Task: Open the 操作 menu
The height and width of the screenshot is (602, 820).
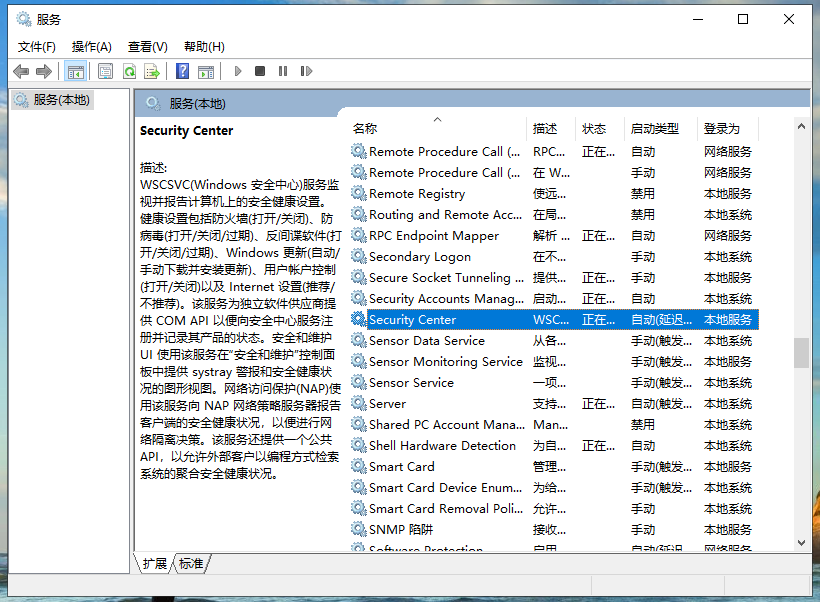Action: click(91, 46)
